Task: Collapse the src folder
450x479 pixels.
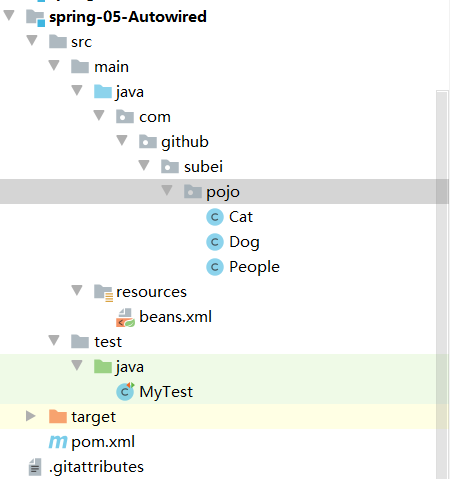Action: [x=32, y=40]
